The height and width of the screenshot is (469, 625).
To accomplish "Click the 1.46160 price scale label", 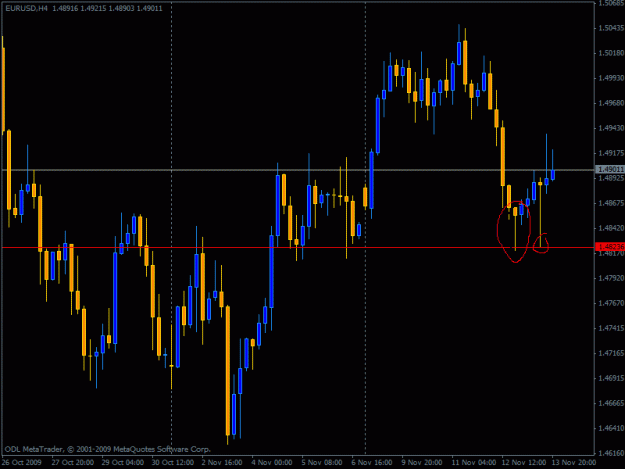I will pos(611,453).
